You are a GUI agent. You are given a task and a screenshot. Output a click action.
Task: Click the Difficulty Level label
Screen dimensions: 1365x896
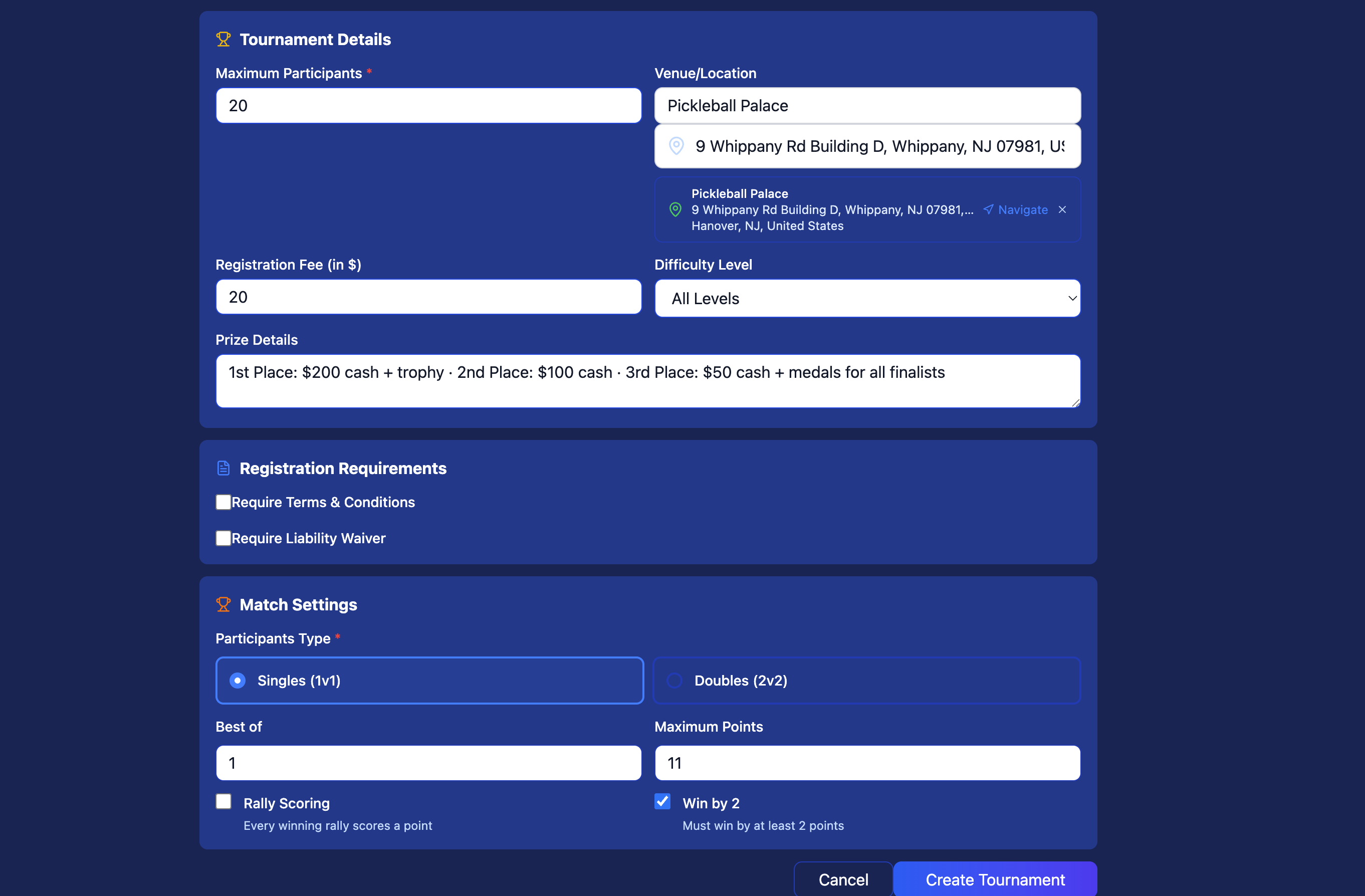[703, 265]
